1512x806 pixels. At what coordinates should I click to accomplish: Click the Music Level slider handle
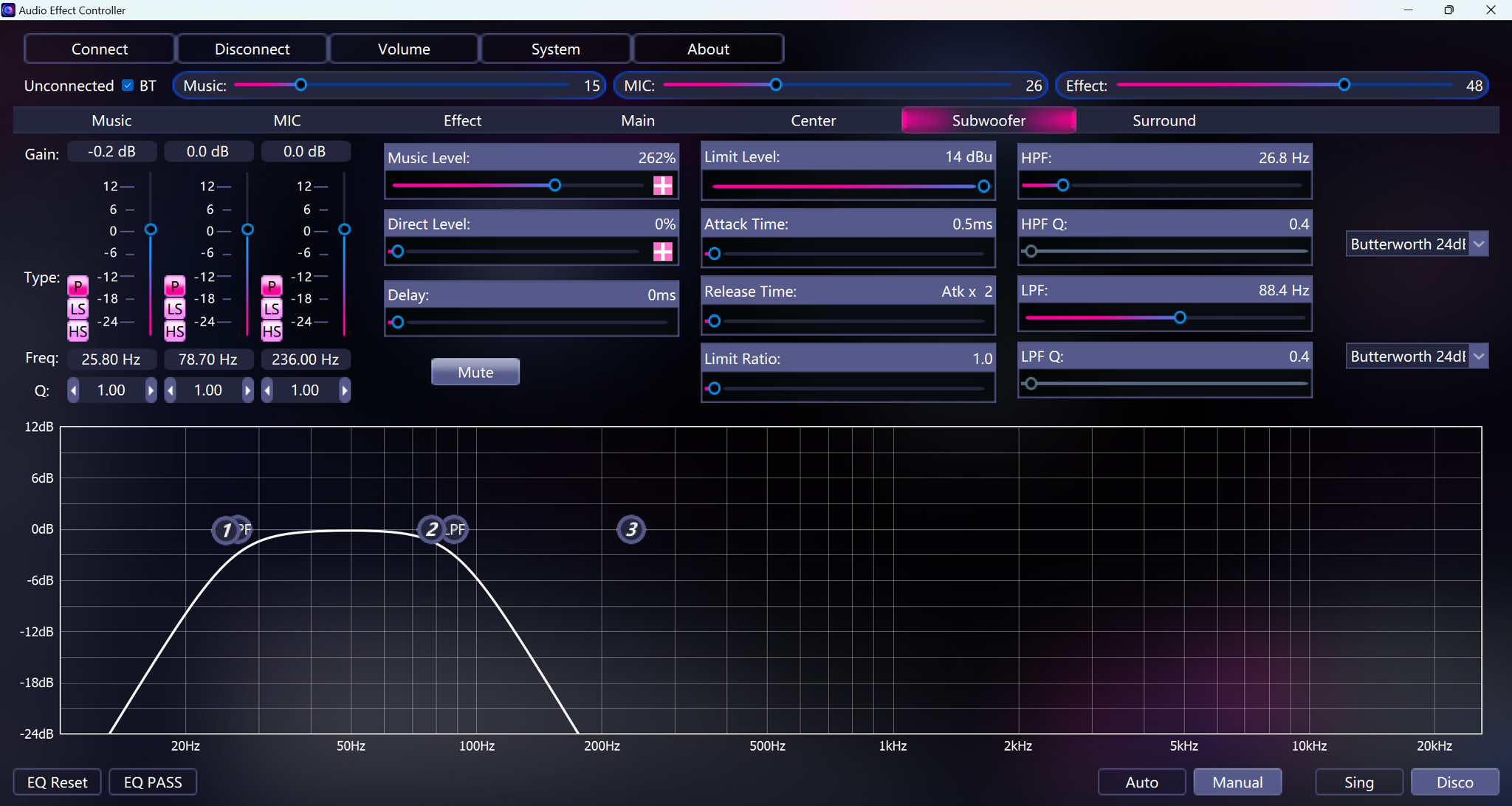click(554, 185)
